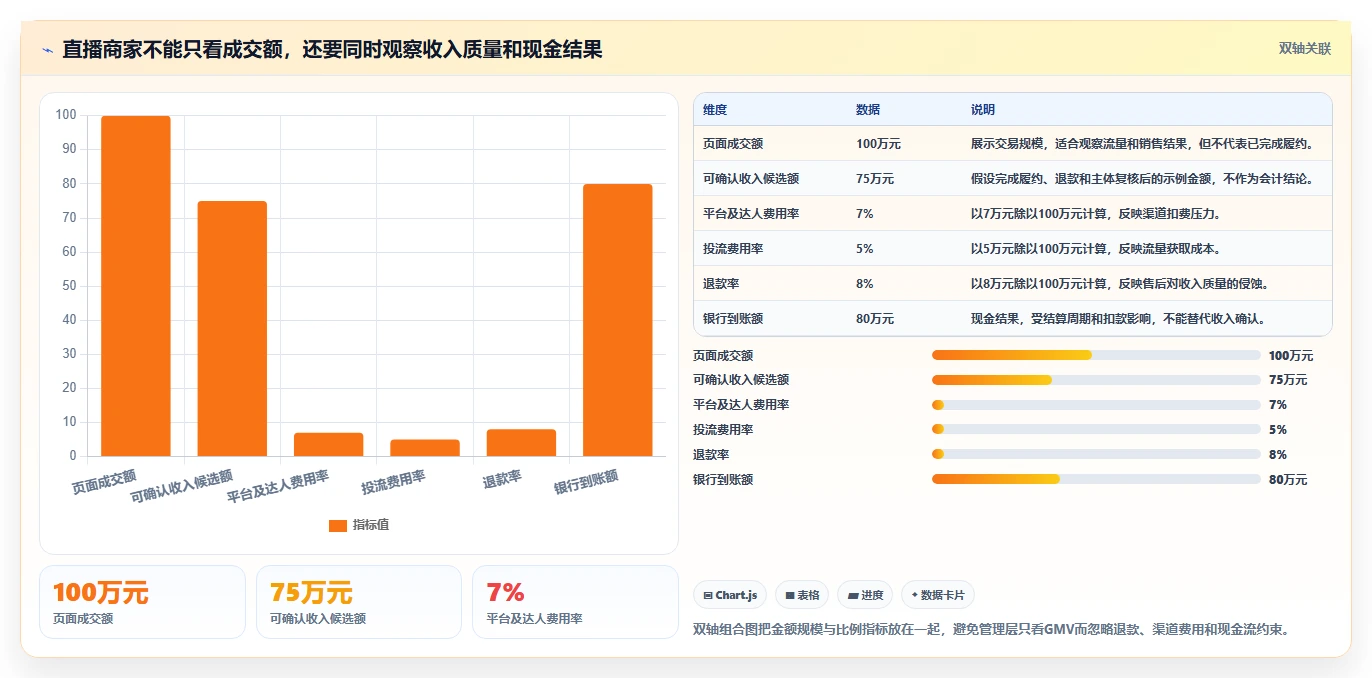
Task: Click the 银行到账额 progress bar
Action: click(1096, 480)
